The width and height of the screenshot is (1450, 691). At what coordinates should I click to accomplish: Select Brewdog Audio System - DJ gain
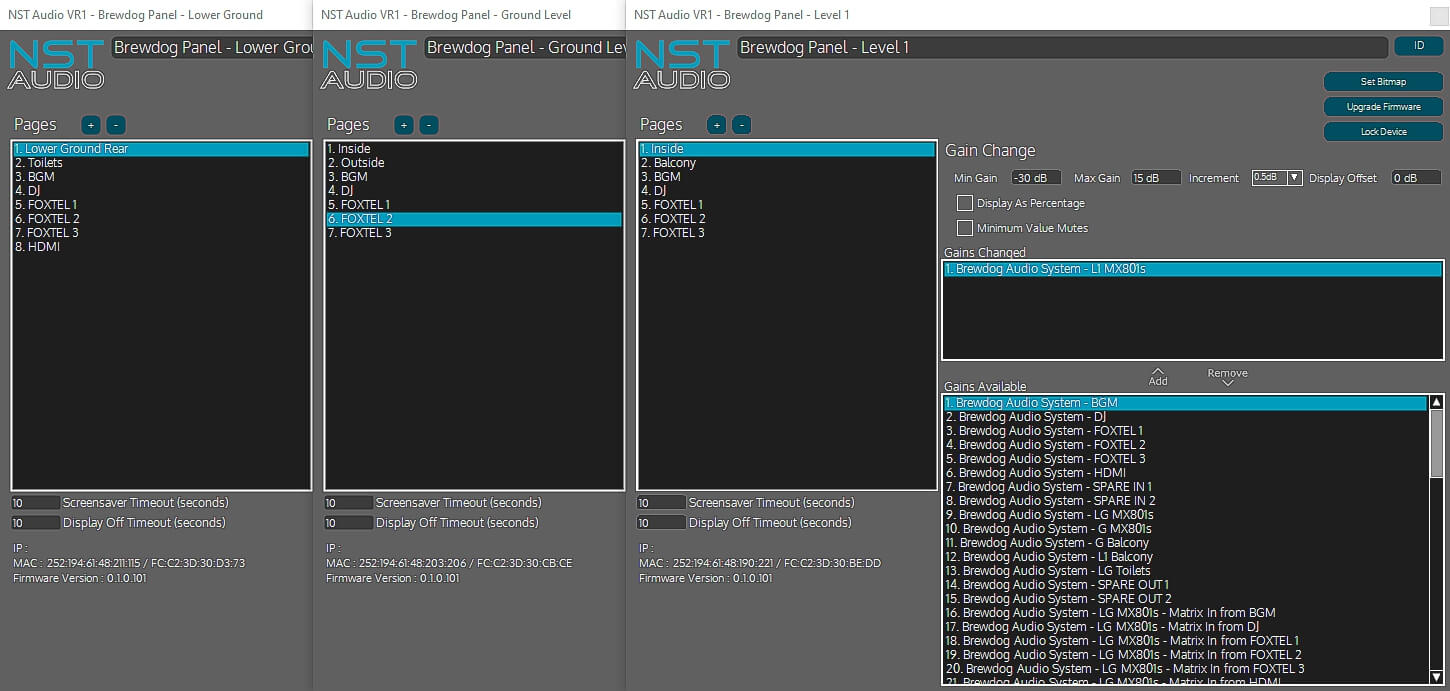(1186, 417)
